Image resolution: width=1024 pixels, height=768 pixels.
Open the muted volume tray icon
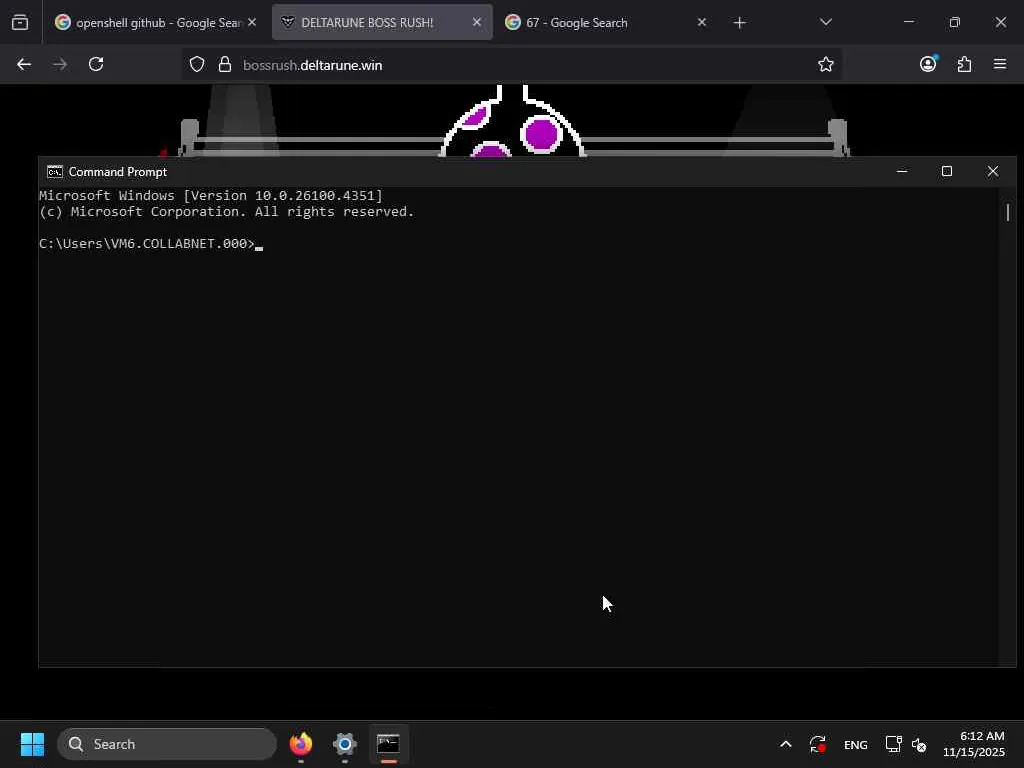(919, 744)
